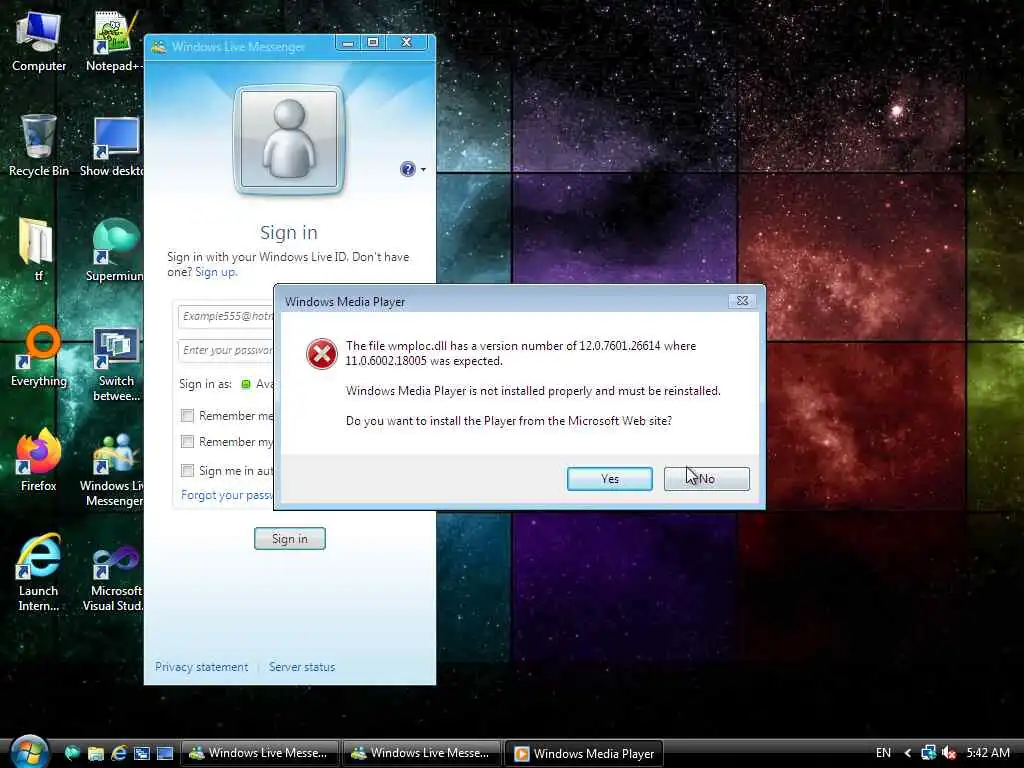
Task: Launch the Supermium browser shortcut
Action: click(115, 249)
